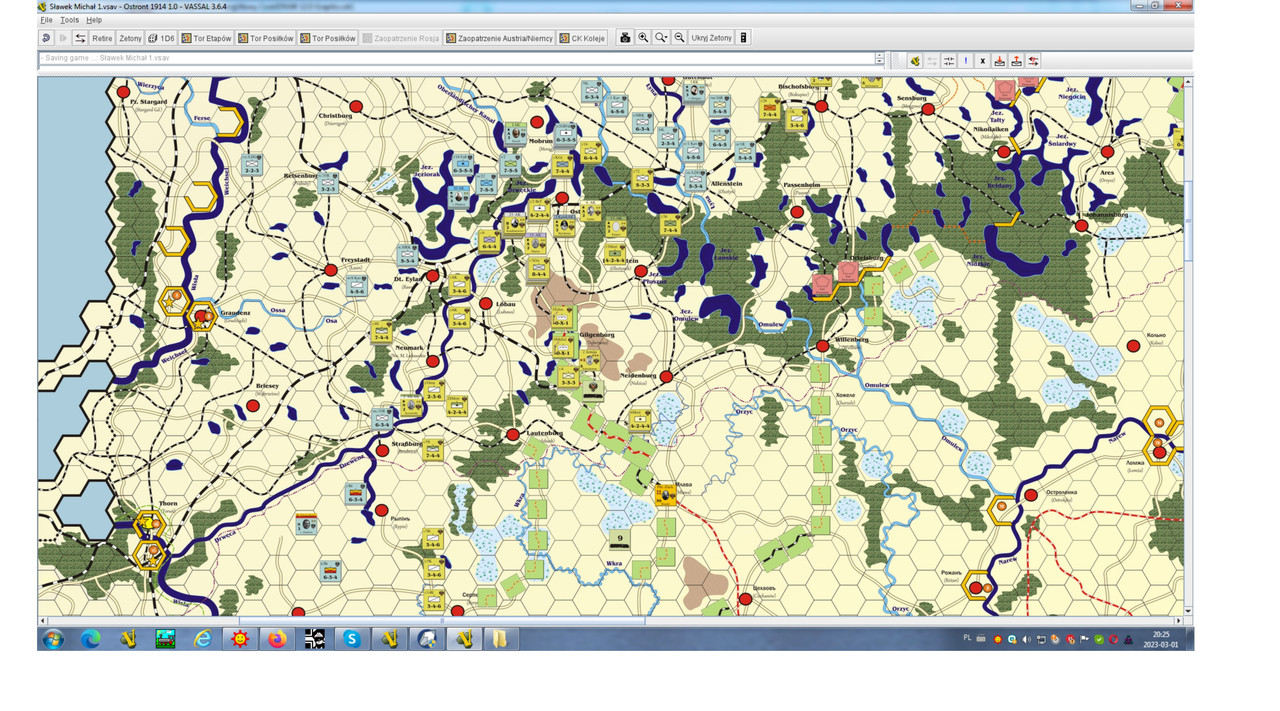Viewport: 1280px width, 711px height.
Task: Click the VASSAL connect to server icon
Action: [914, 61]
